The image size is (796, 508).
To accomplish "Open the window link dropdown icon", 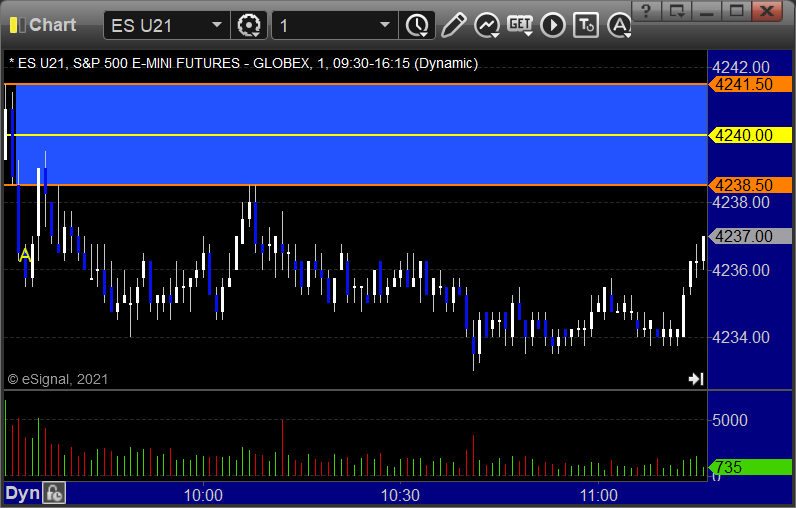I will click(677, 11).
